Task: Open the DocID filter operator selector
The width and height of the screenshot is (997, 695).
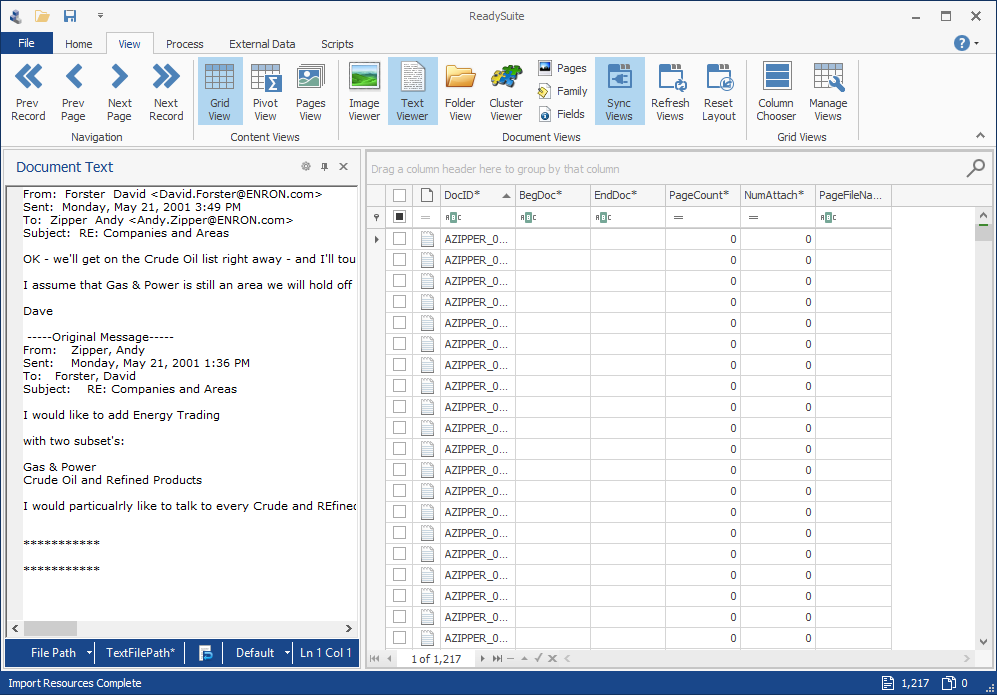Action: point(453,217)
